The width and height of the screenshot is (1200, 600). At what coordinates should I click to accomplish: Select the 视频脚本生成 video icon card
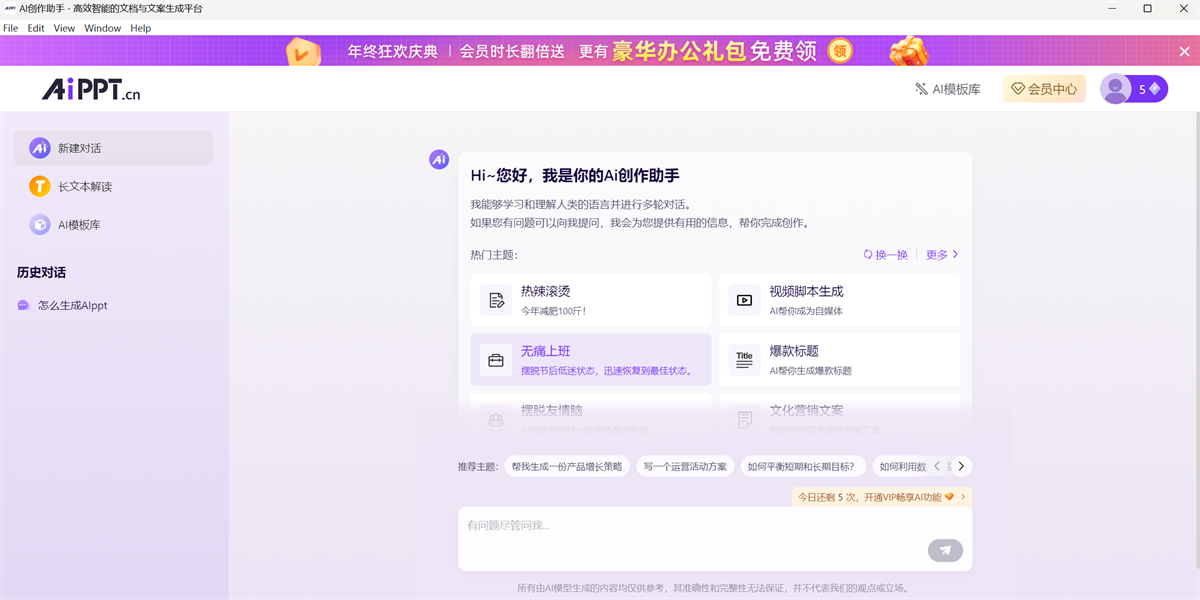point(744,300)
